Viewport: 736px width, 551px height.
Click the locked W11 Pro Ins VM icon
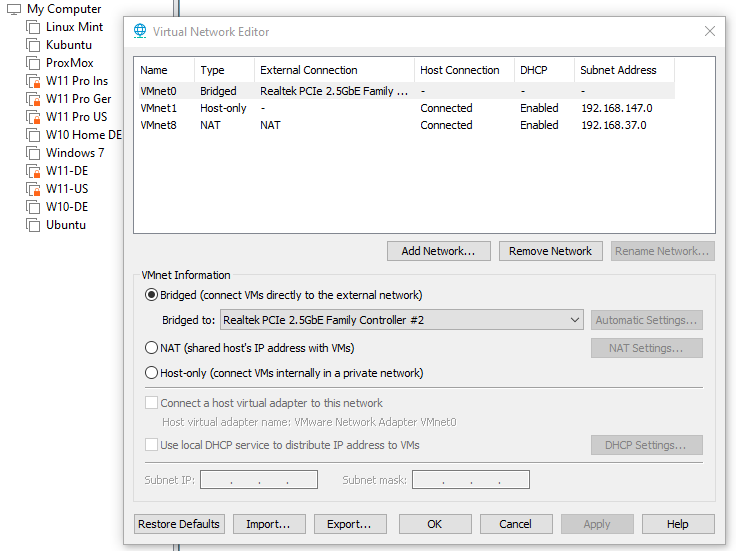[33, 81]
